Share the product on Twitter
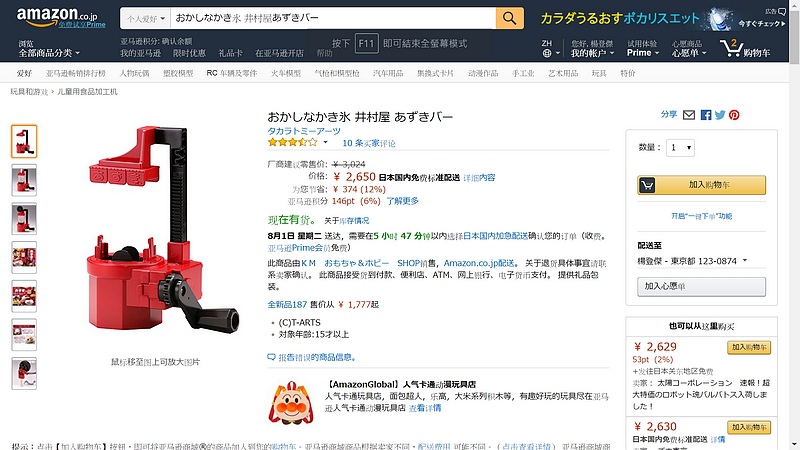800x450 pixels. [x=720, y=115]
